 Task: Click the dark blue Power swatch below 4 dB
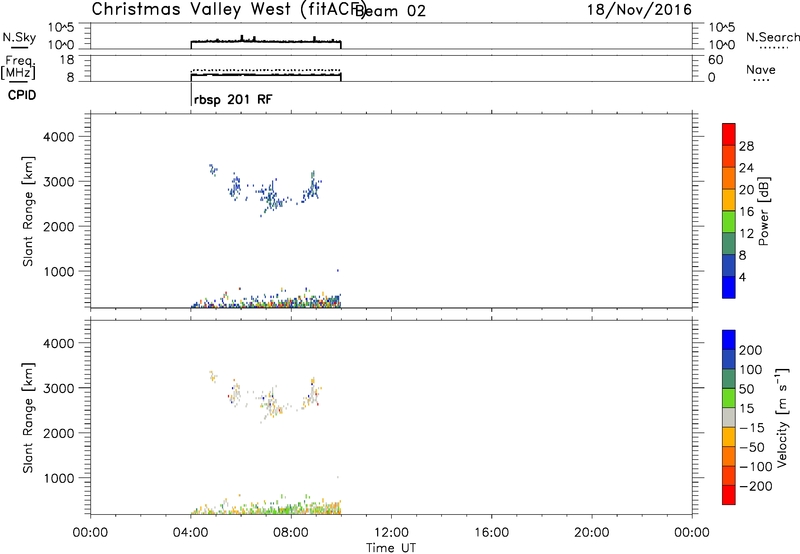729,287
